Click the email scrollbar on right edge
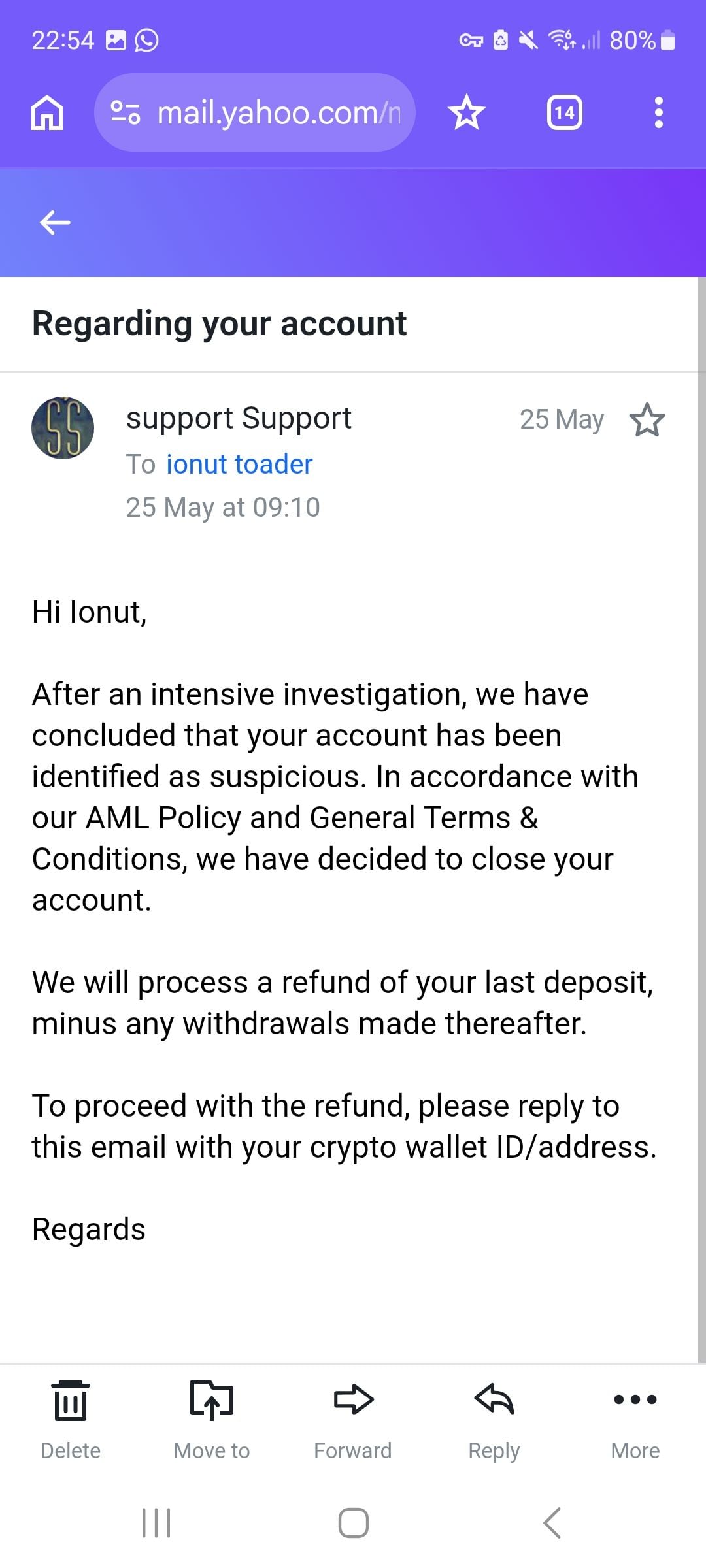 [x=701, y=820]
